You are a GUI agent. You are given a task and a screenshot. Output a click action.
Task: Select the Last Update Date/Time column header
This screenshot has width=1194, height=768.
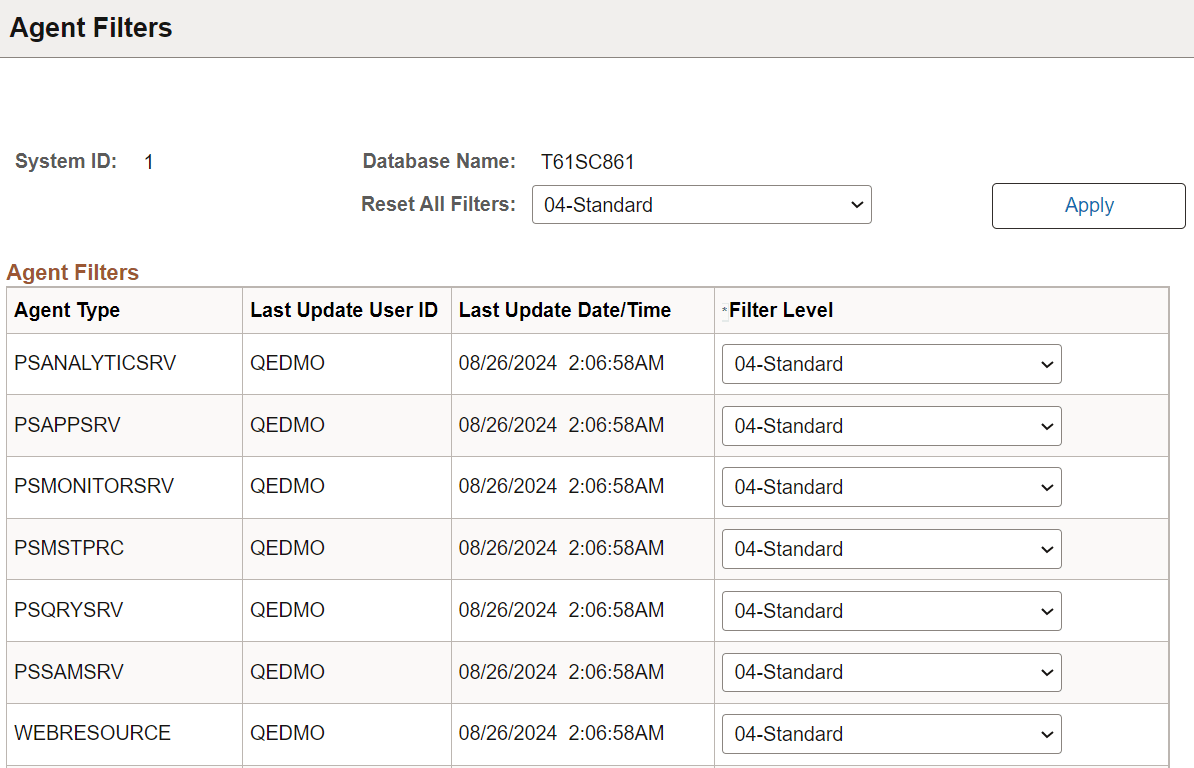point(564,310)
